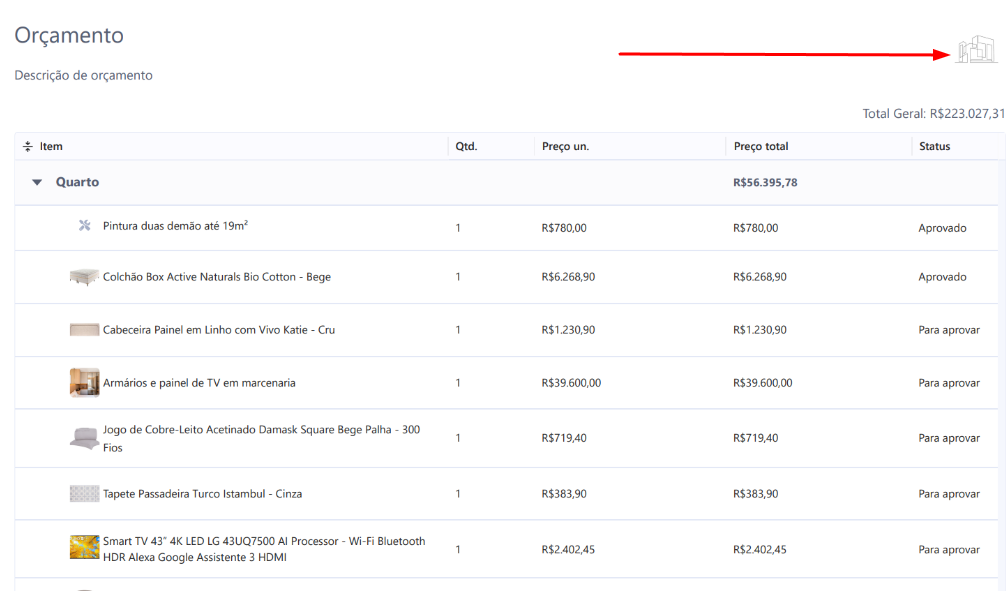Click the Preço total column header
This screenshot has width=1007, height=615.
pos(761,147)
